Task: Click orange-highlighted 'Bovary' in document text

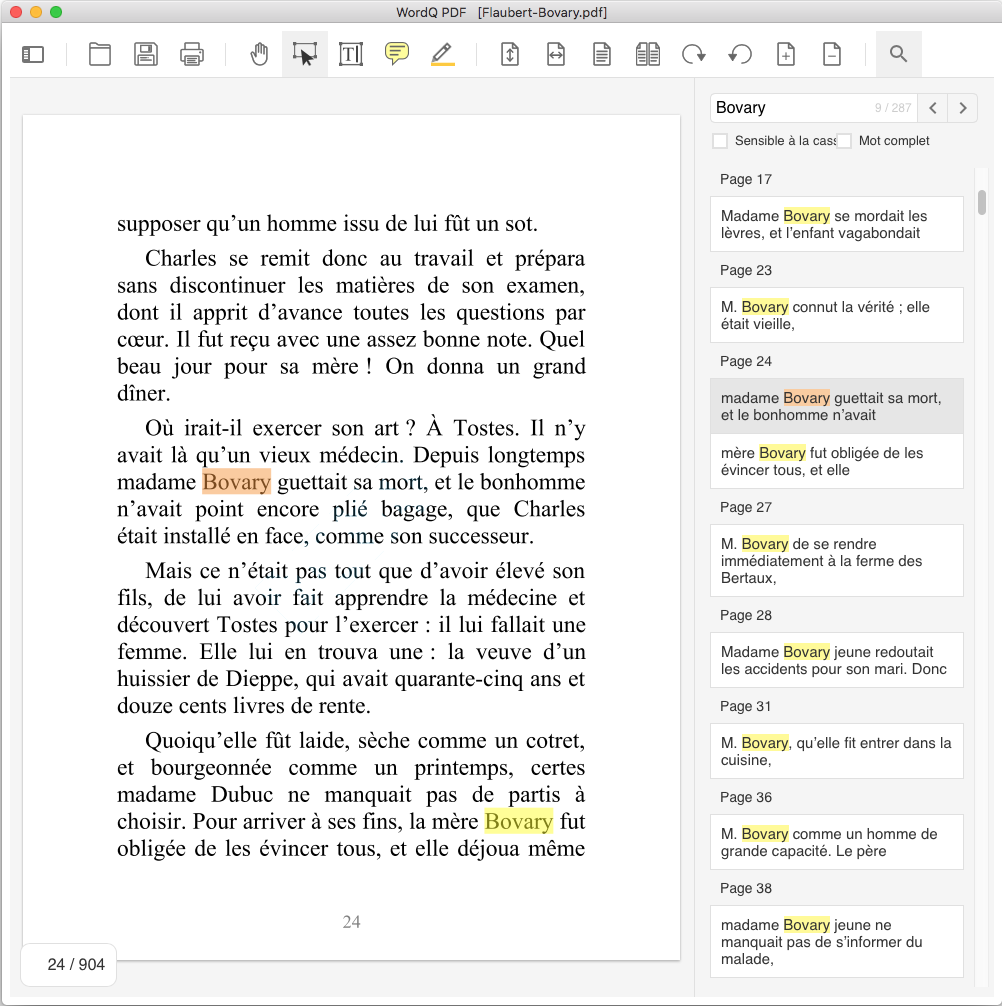Action: (x=236, y=482)
